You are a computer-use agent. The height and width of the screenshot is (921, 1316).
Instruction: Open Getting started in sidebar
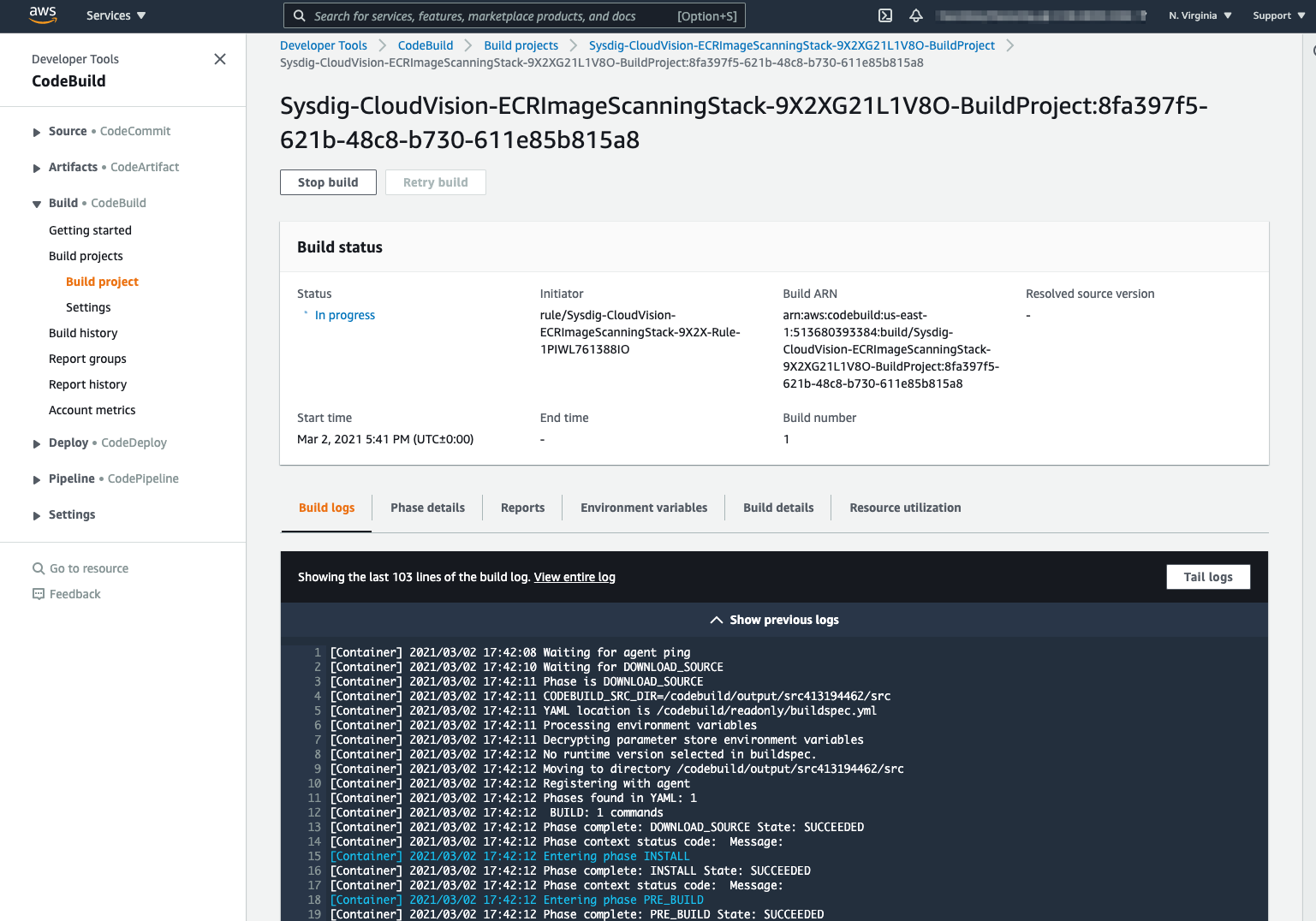click(90, 230)
